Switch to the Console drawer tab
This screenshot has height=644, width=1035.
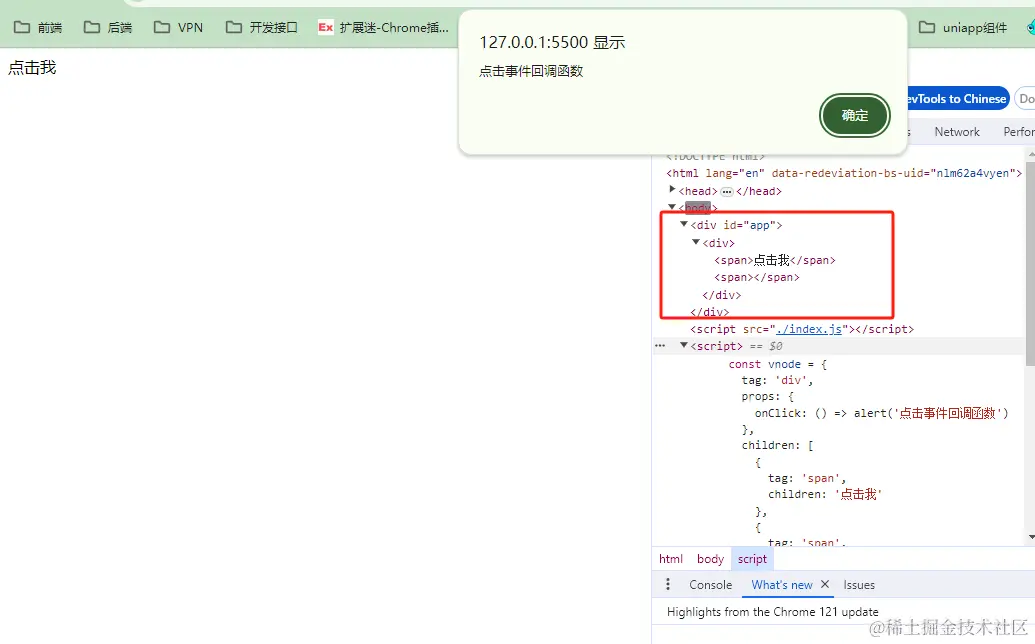710,585
